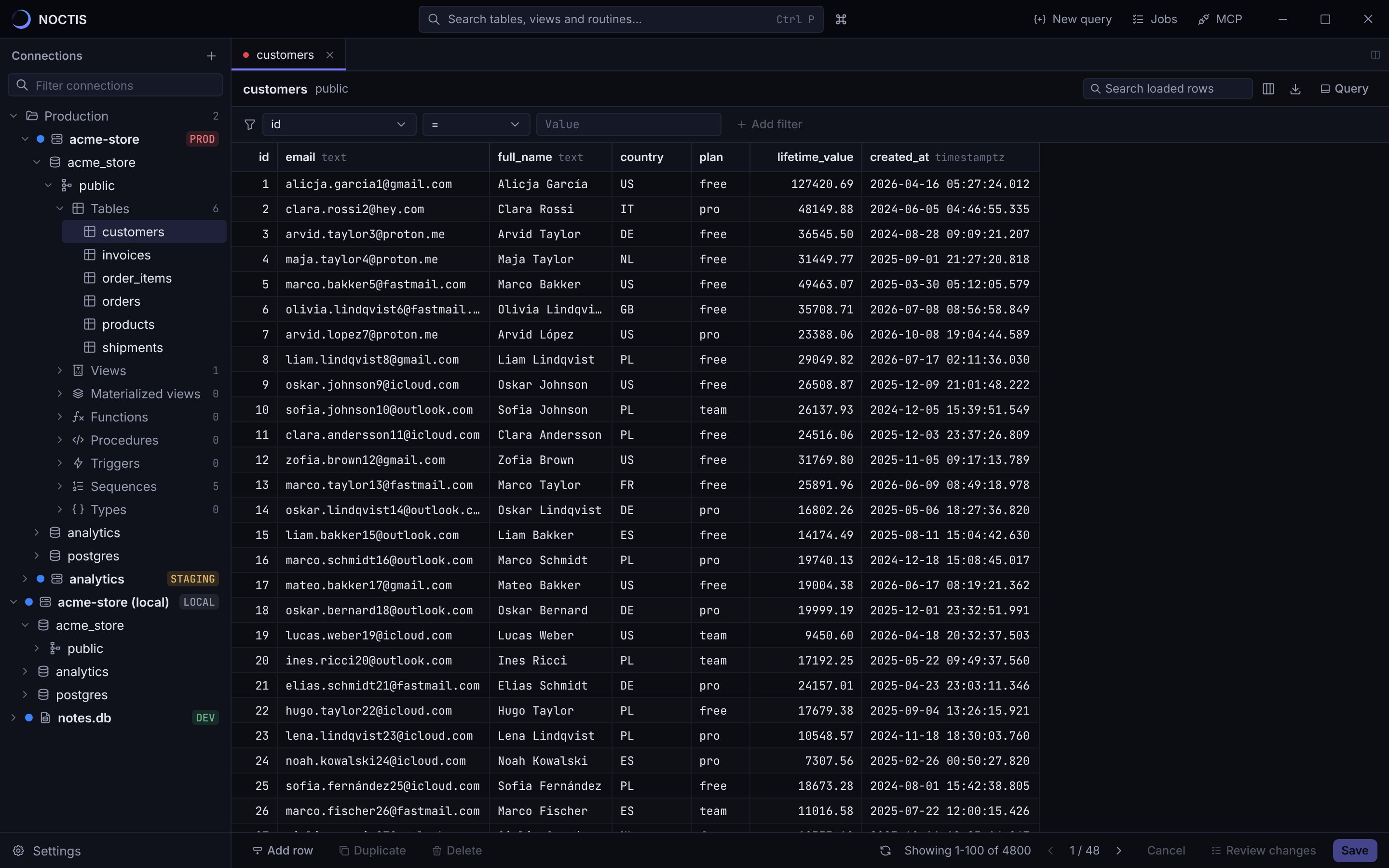Select cell clara.rossi2@hey.com
Screen dimensions: 1389x868
(x=383, y=209)
